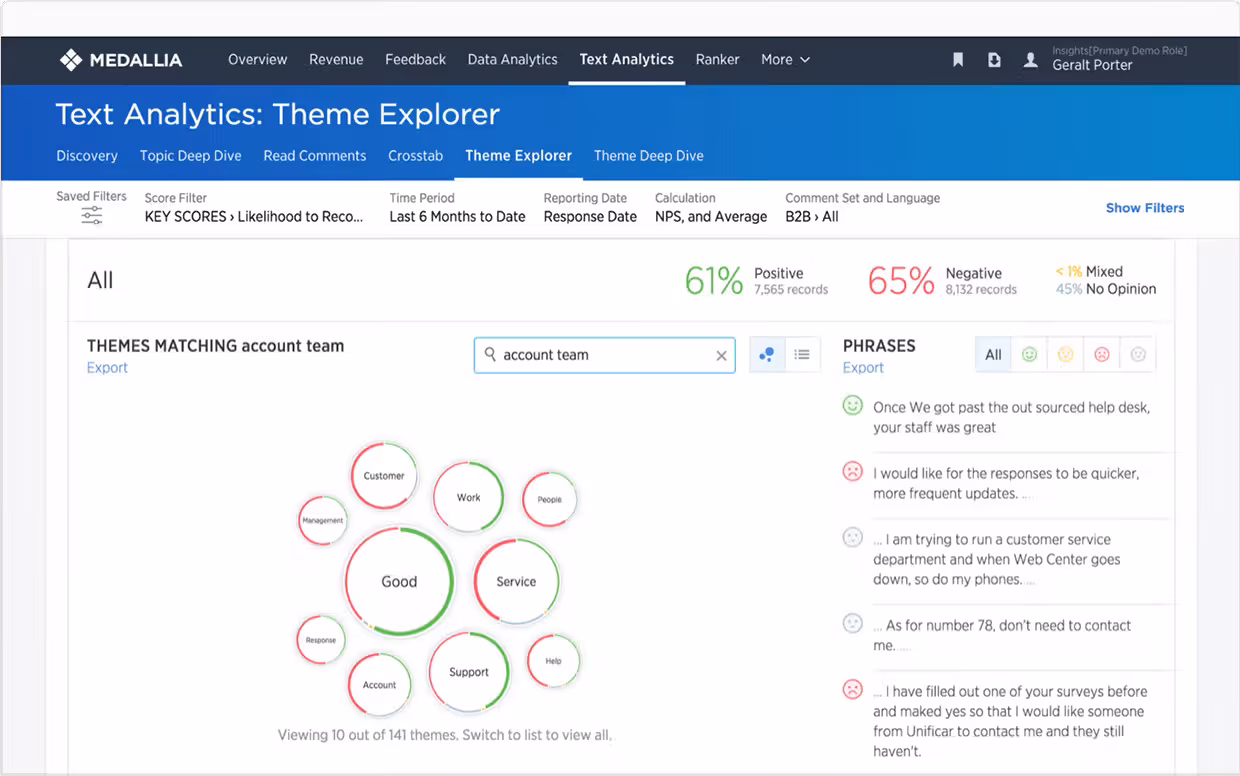Click the search magnifier icon
This screenshot has width=1240, height=776.
[490, 354]
